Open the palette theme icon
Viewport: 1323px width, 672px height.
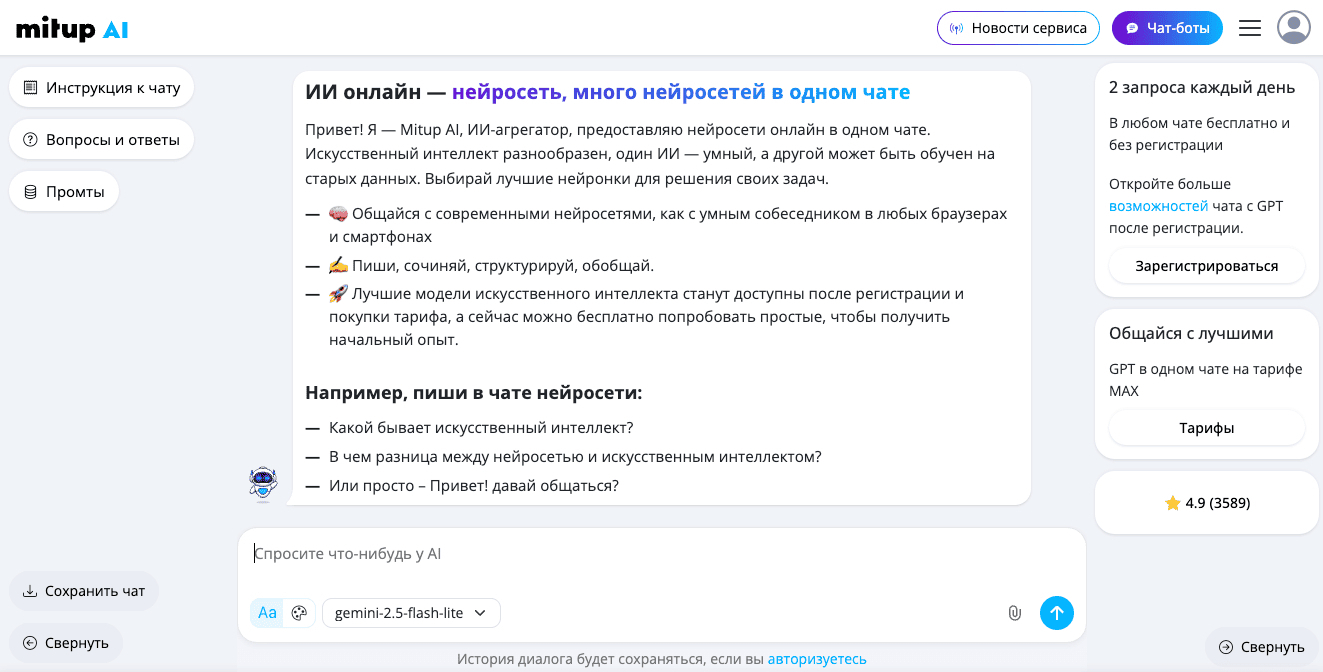click(299, 613)
